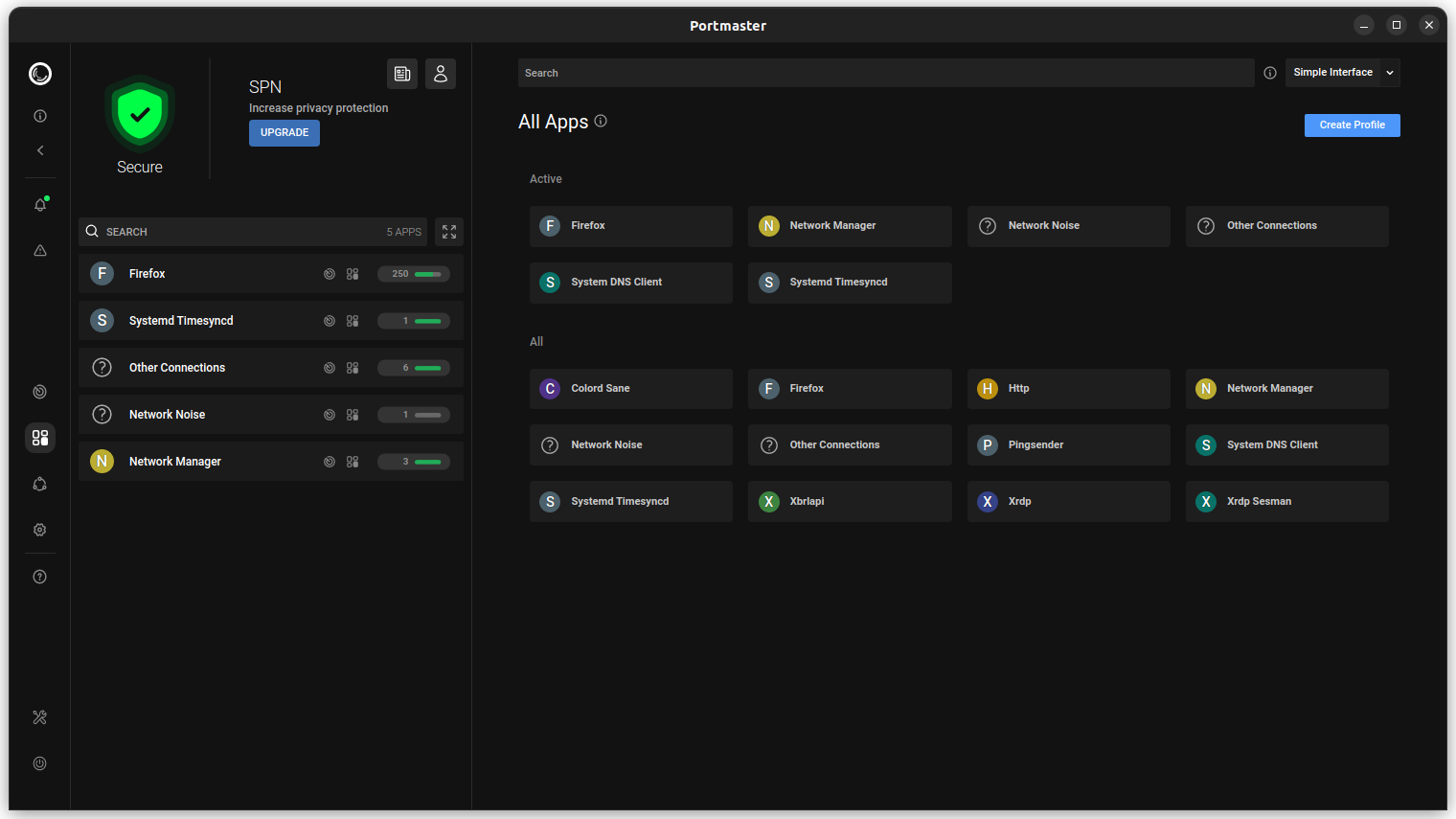
Task: Collapse the sidebar with left chevron
Action: click(40, 150)
